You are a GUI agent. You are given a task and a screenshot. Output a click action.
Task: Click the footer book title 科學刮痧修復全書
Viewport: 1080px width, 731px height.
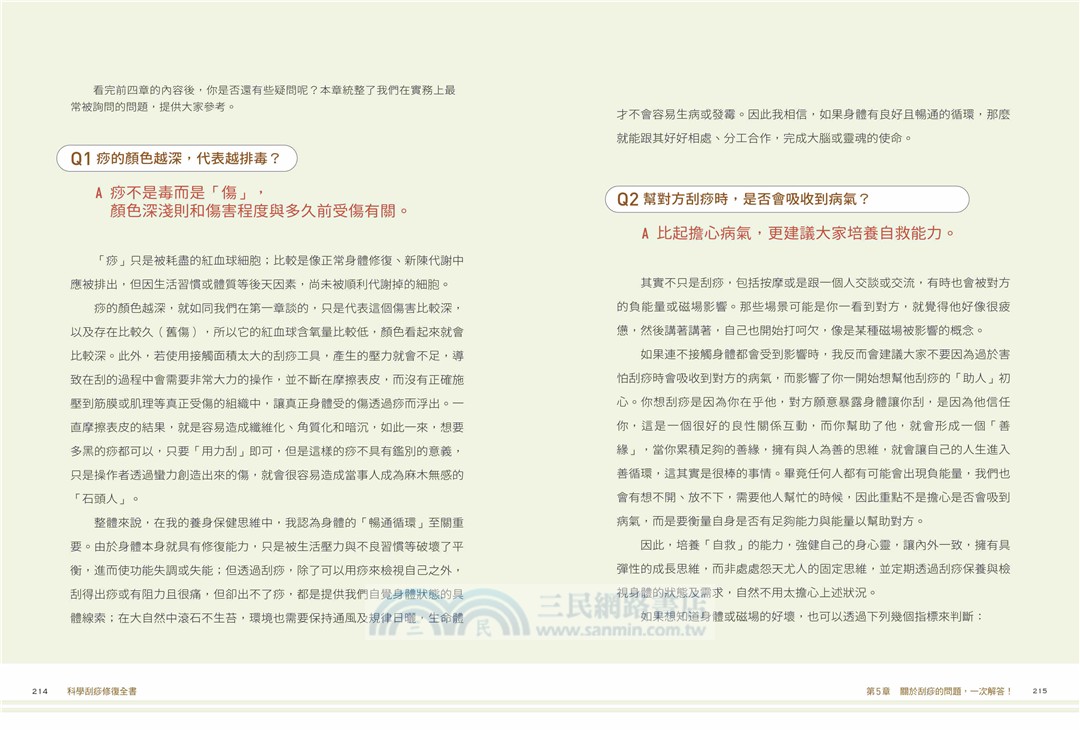102,691
